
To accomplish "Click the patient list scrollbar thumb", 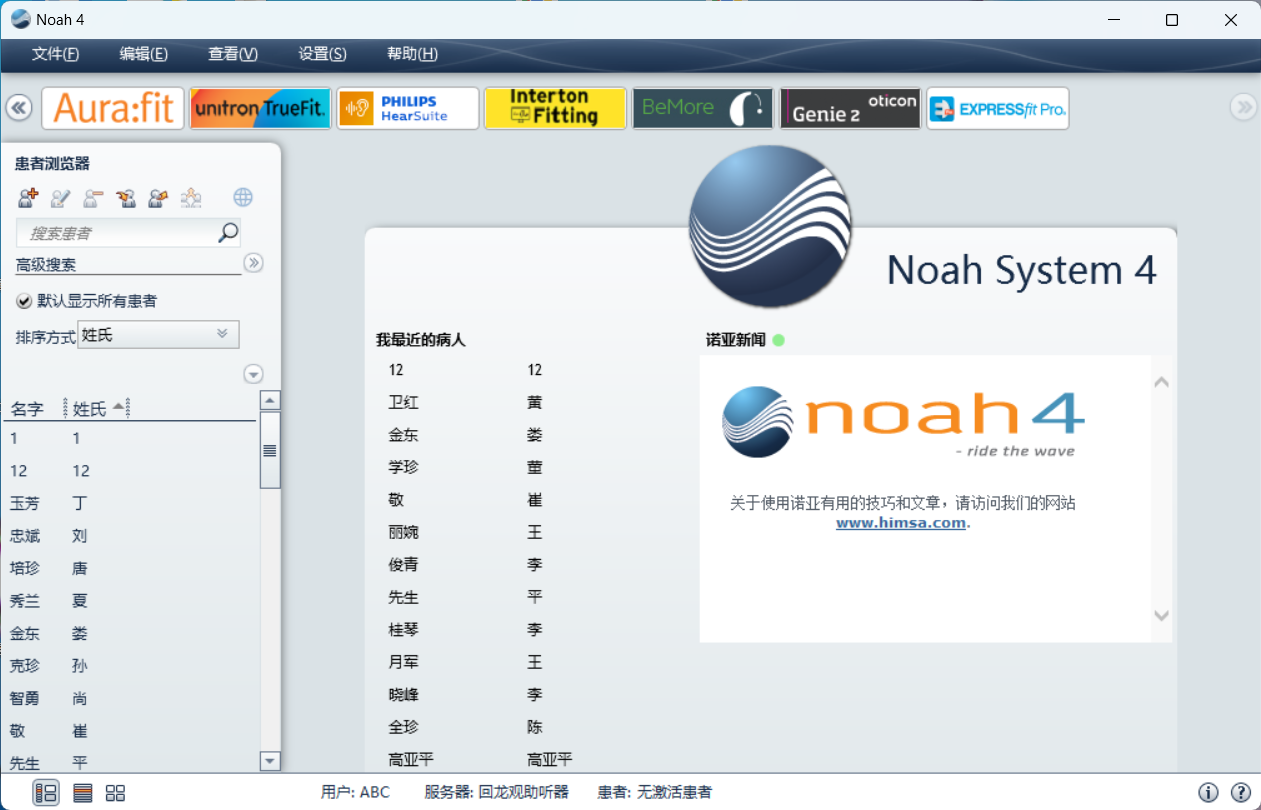I will pos(270,450).
